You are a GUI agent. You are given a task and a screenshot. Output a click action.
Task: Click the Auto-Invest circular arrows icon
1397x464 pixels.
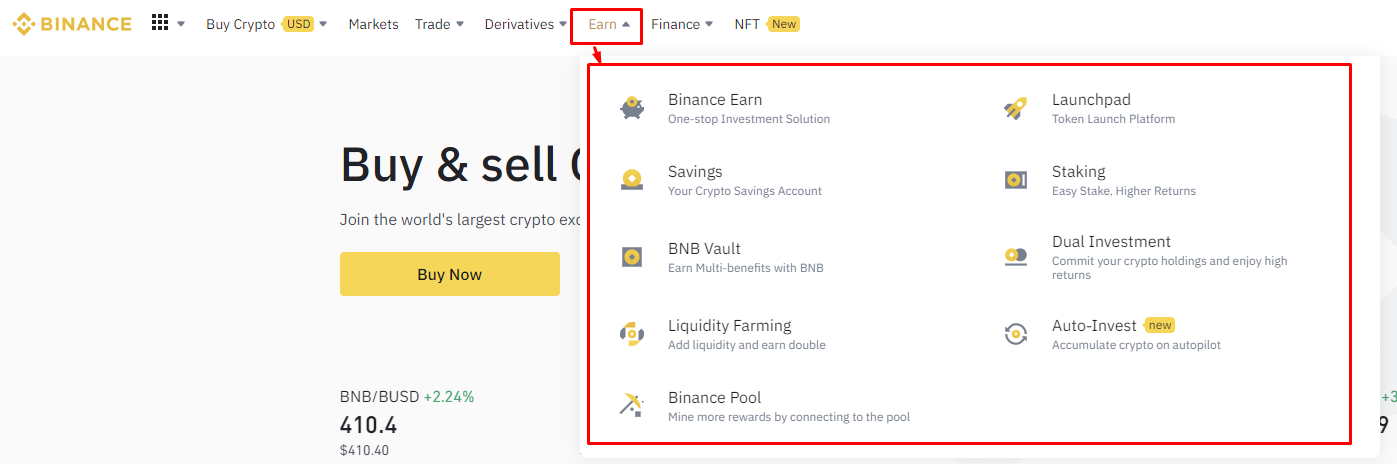[1015, 334]
